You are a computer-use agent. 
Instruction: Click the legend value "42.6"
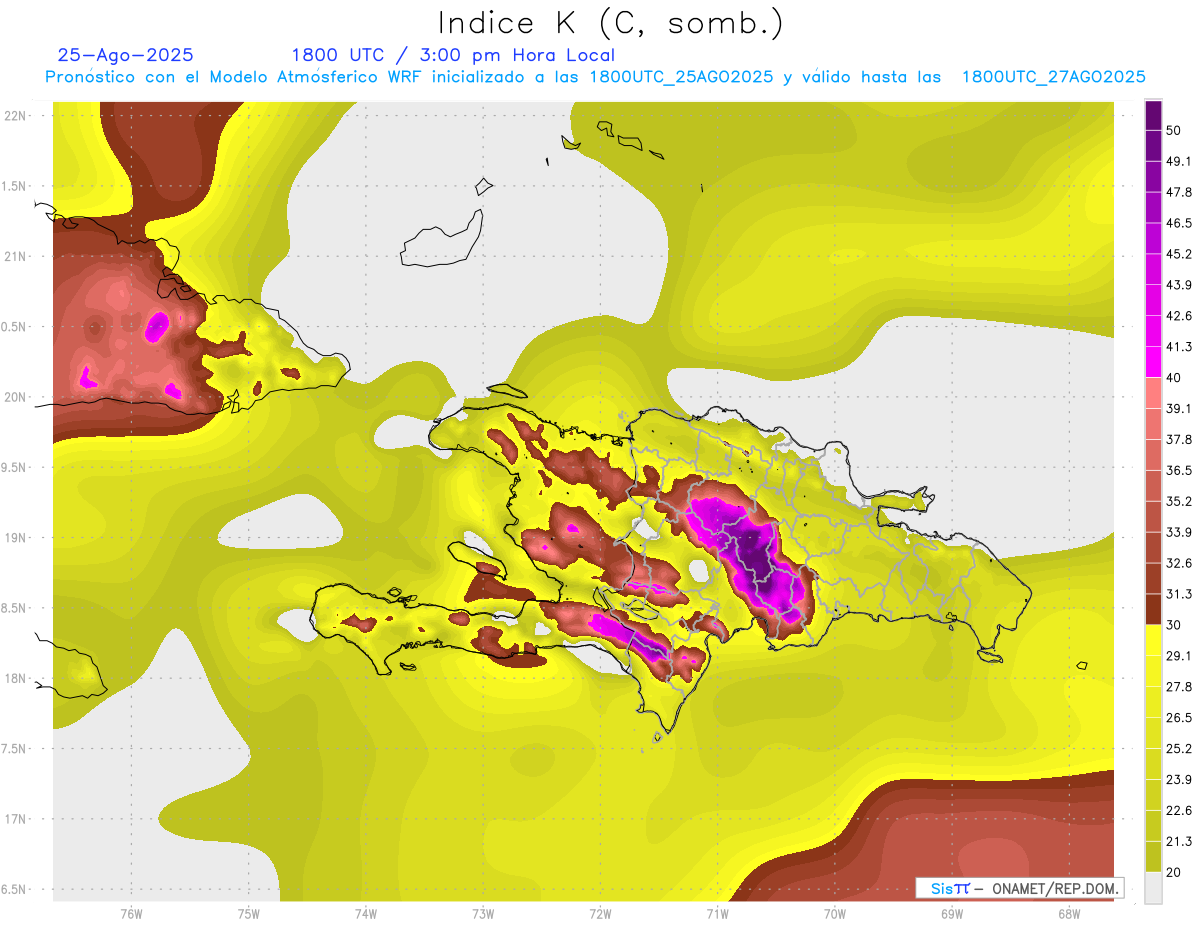[x=1178, y=316]
